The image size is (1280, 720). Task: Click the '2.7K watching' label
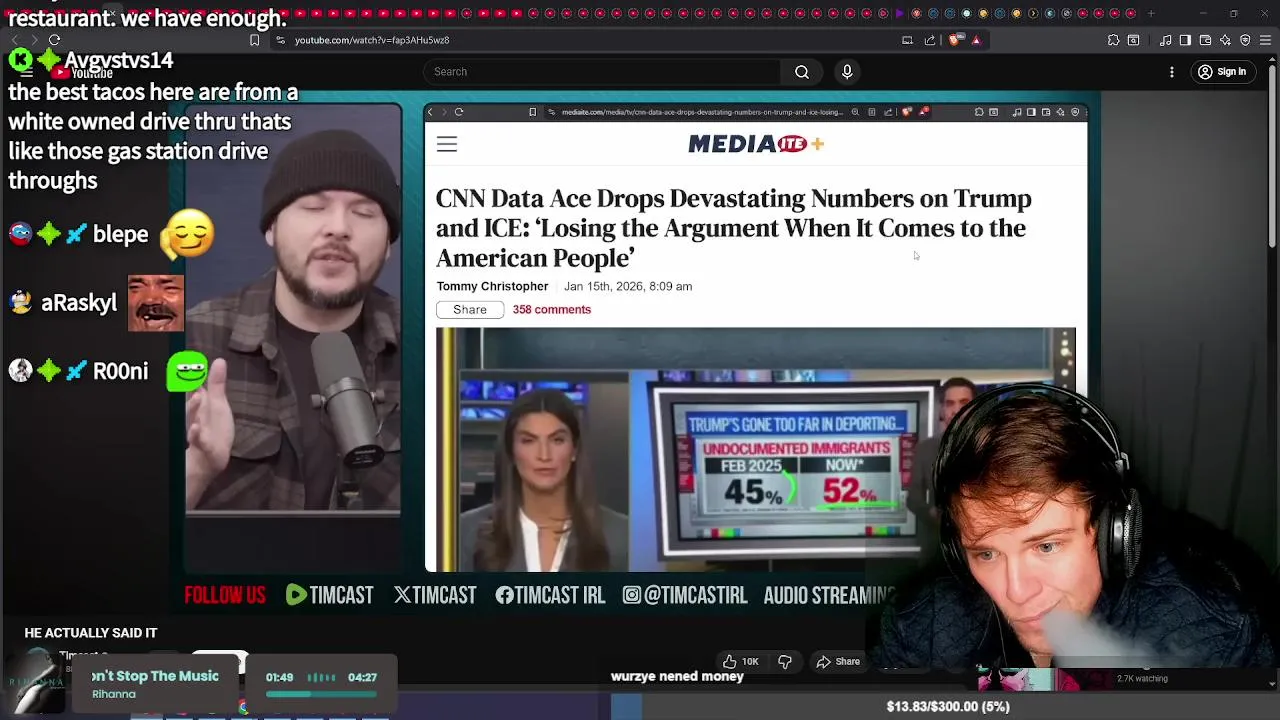(x=1141, y=679)
